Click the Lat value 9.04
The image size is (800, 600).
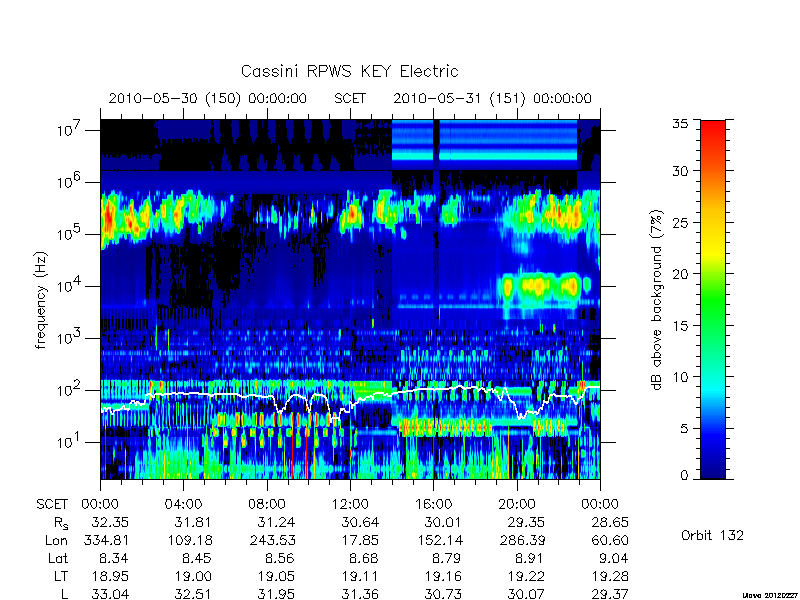[614, 558]
